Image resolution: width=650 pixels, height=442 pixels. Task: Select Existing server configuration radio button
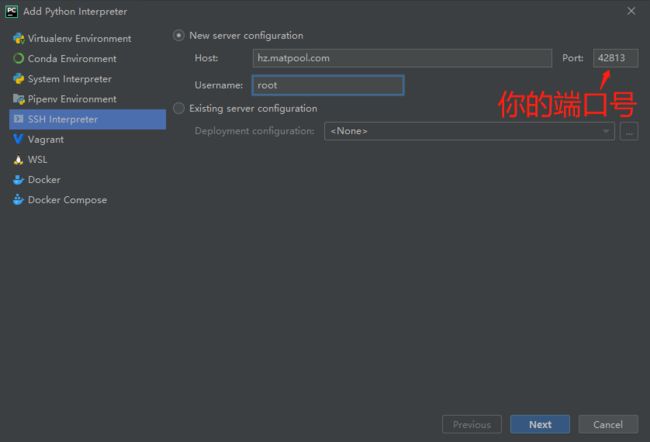179,108
